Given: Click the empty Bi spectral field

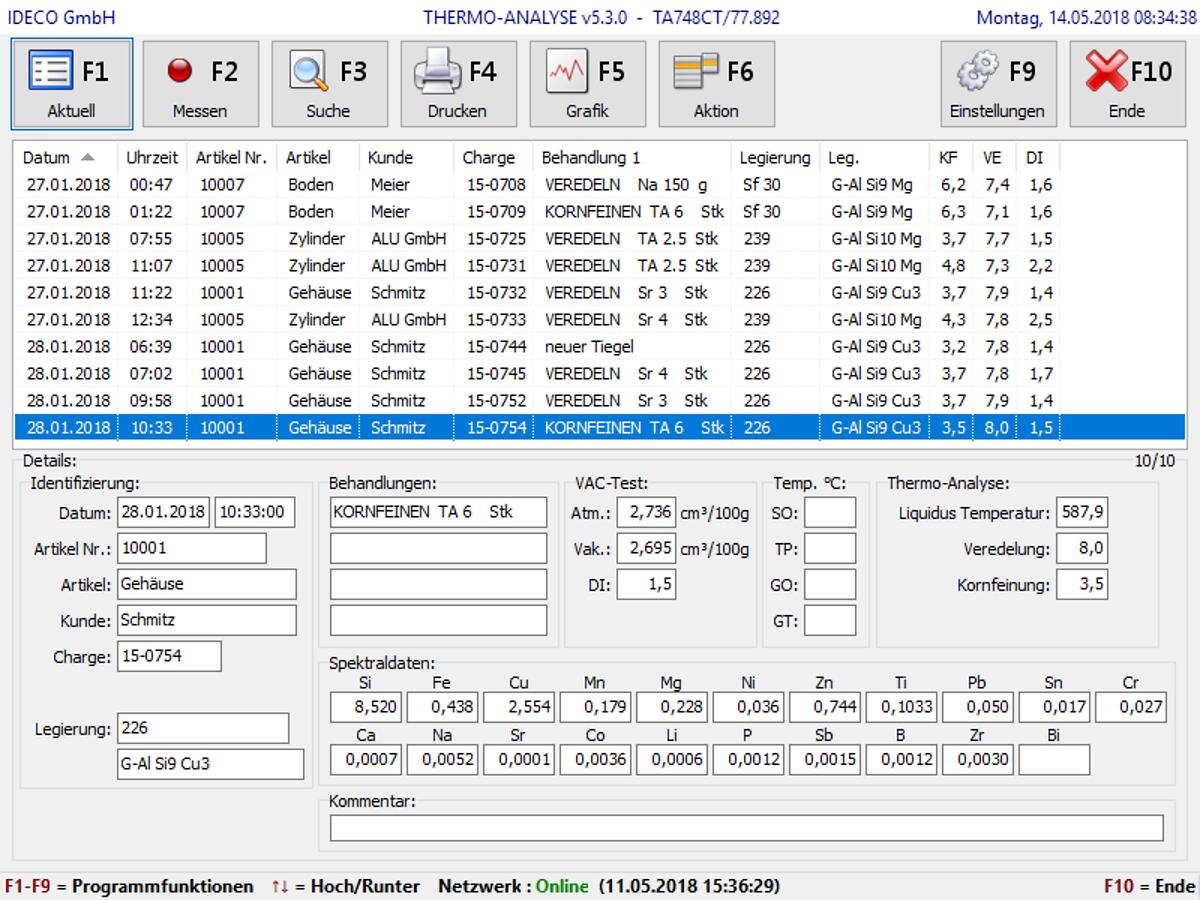Looking at the screenshot, I should pyautogui.click(x=1054, y=760).
